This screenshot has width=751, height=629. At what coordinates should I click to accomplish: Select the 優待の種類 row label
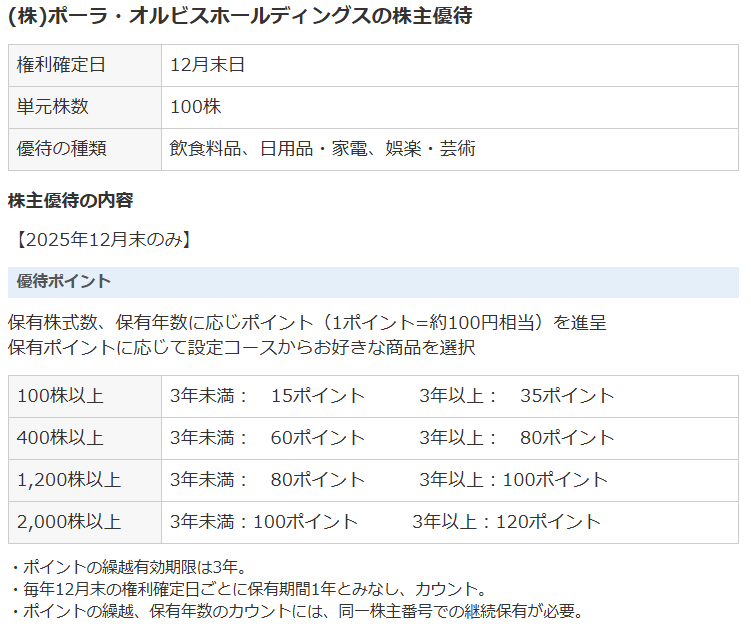click(61, 149)
